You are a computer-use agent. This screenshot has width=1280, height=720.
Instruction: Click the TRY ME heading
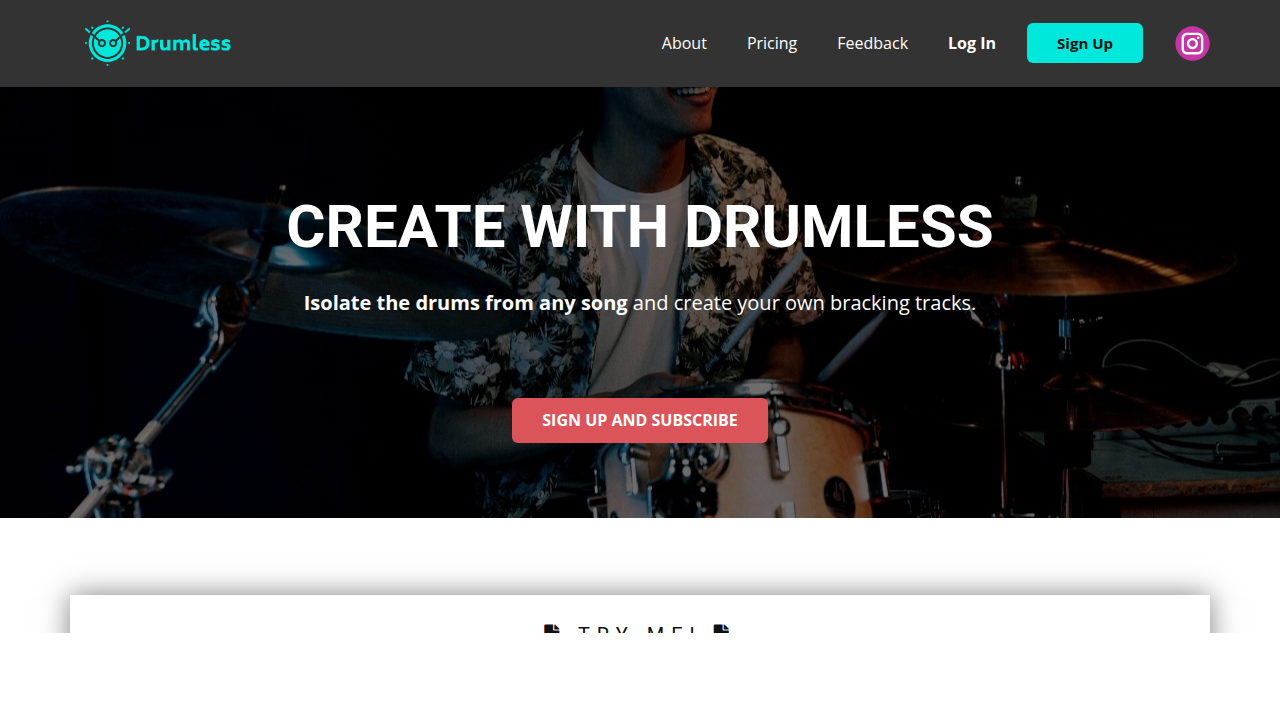pos(637,629)
